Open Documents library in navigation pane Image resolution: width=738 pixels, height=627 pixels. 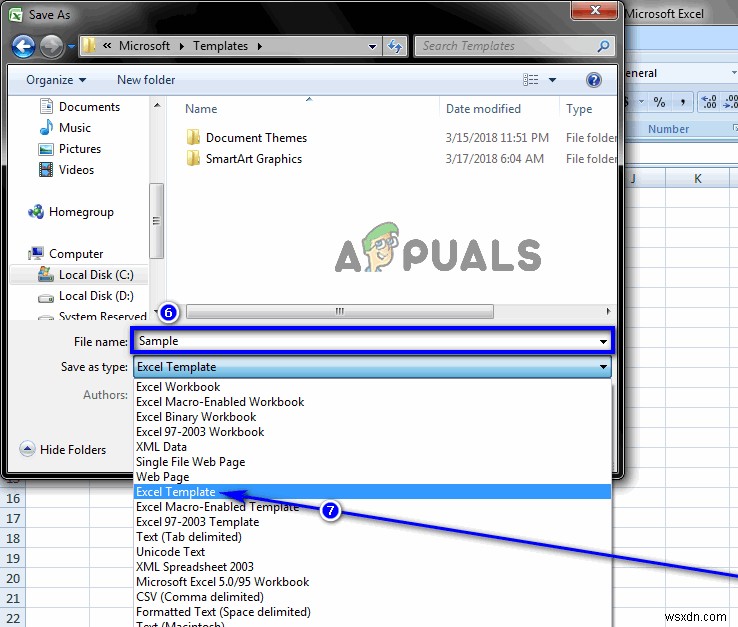tap(80, 107)
